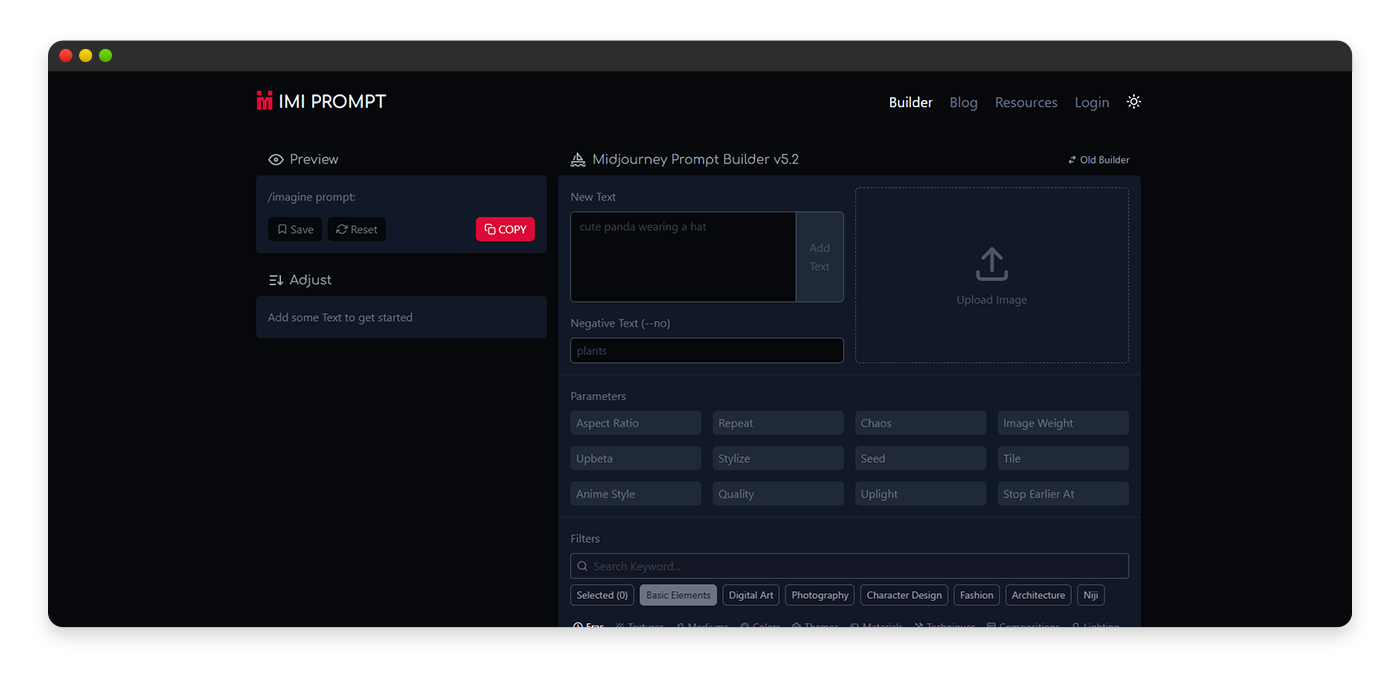Save the current prompt
This screenshot has width=1400, height=700.
tap(295, 229)
